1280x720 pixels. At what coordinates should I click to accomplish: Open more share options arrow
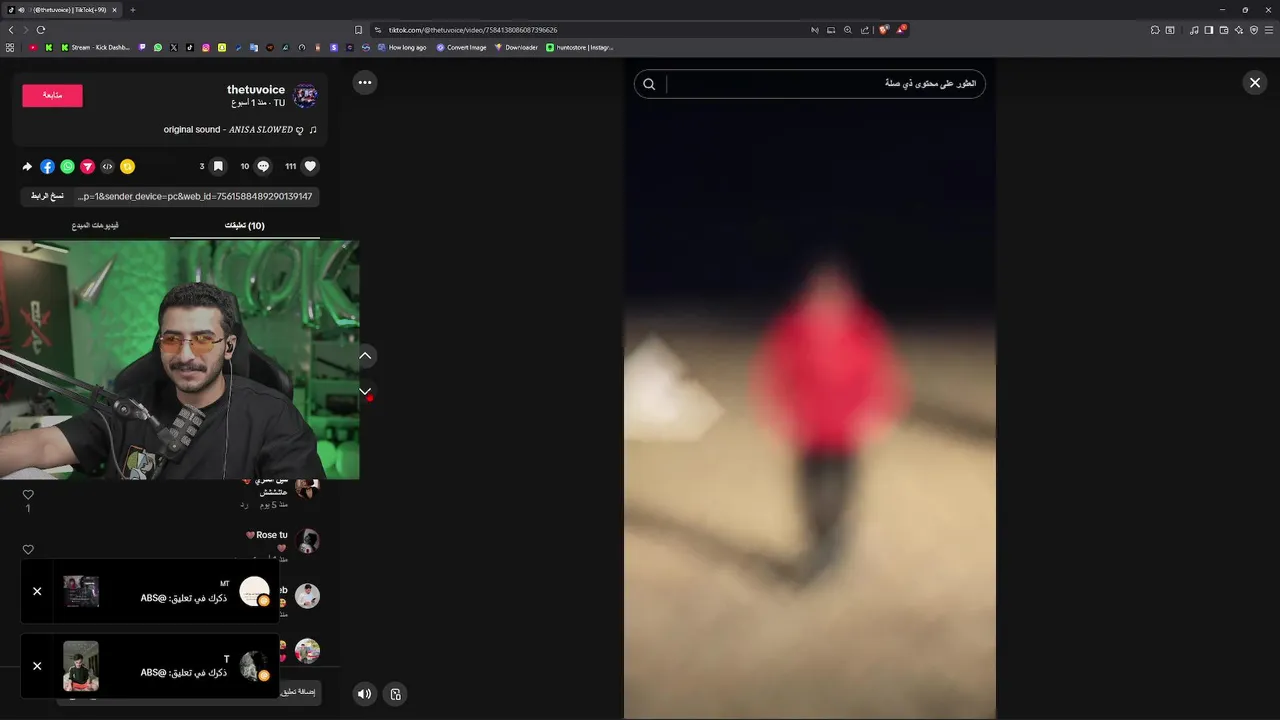[28, 167]
